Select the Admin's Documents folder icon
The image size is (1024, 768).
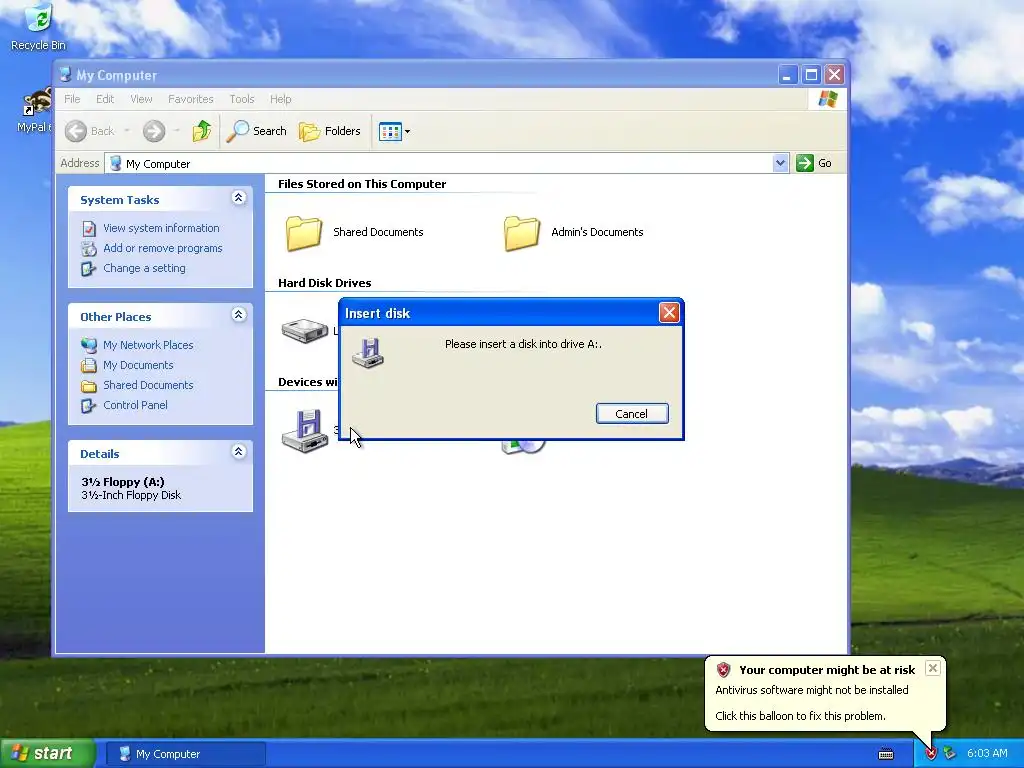click(522, 233)
